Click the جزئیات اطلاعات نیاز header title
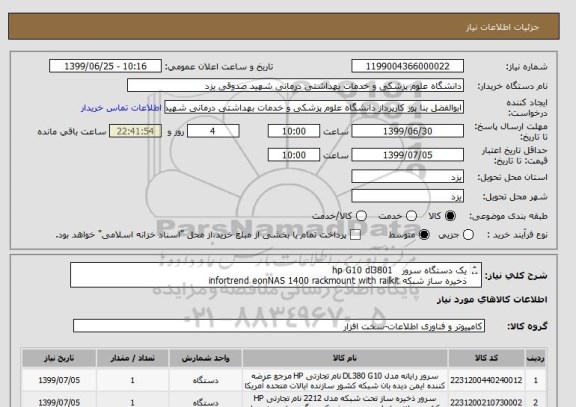 [x=502, y=27]
